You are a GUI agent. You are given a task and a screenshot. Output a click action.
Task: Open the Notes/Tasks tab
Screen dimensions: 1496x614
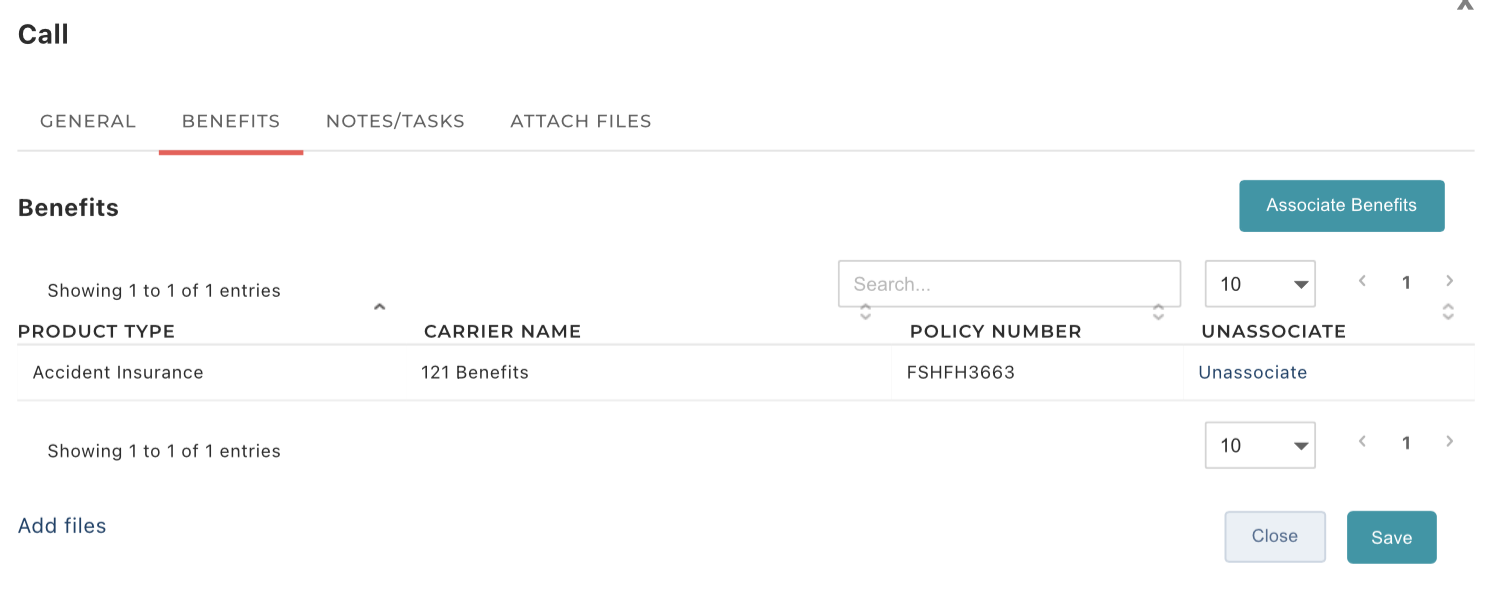tap(395, 121)
